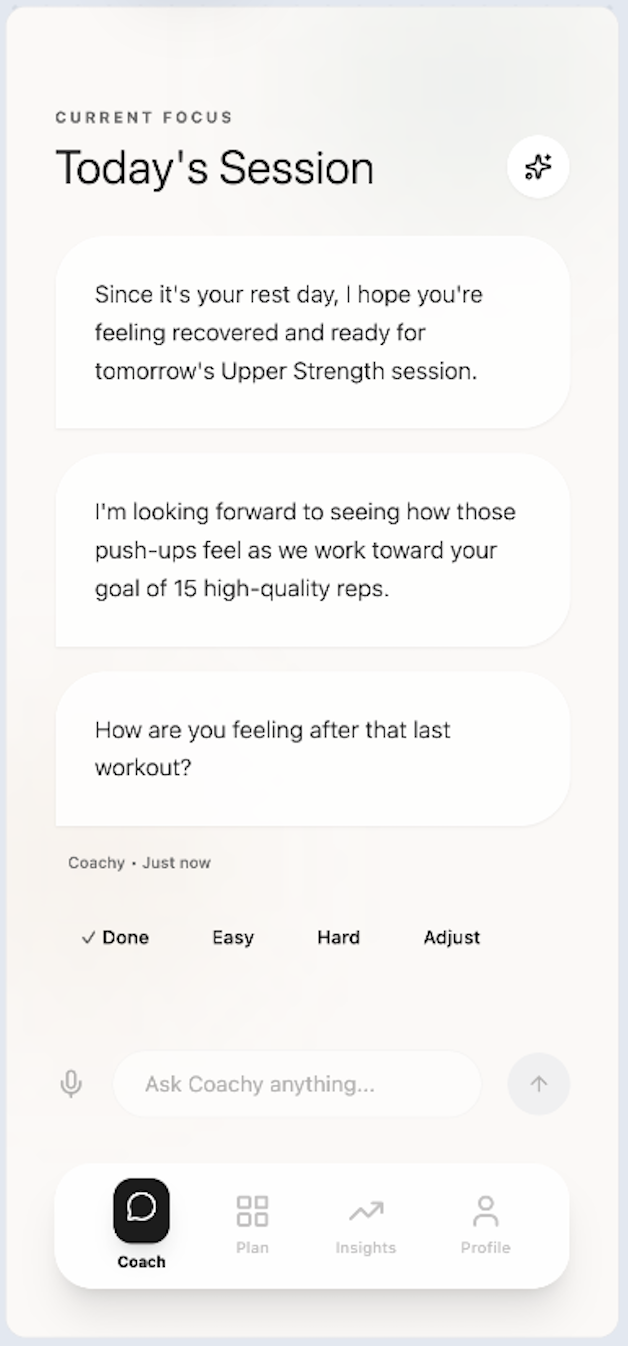Switch to the Profile tab label
This screenshot has height=1346, width=628.
pos(486,1248)
